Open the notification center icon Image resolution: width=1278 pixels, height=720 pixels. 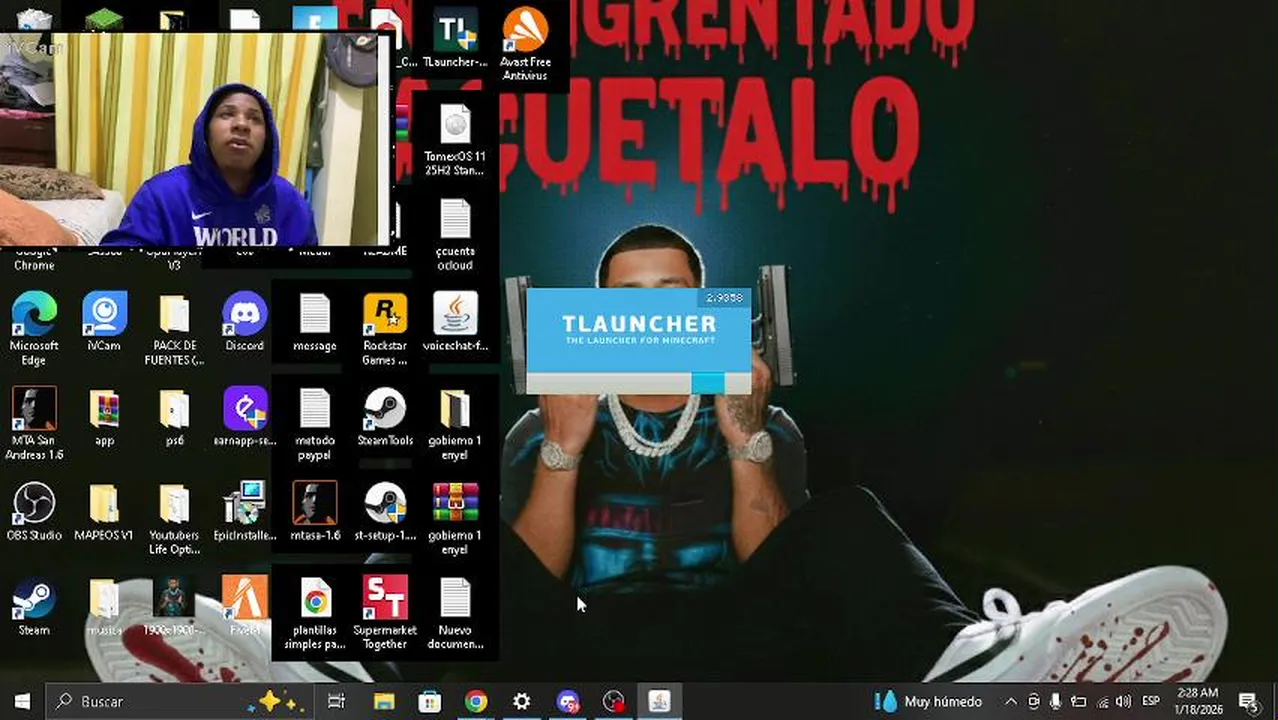[x=1248, y=702]
